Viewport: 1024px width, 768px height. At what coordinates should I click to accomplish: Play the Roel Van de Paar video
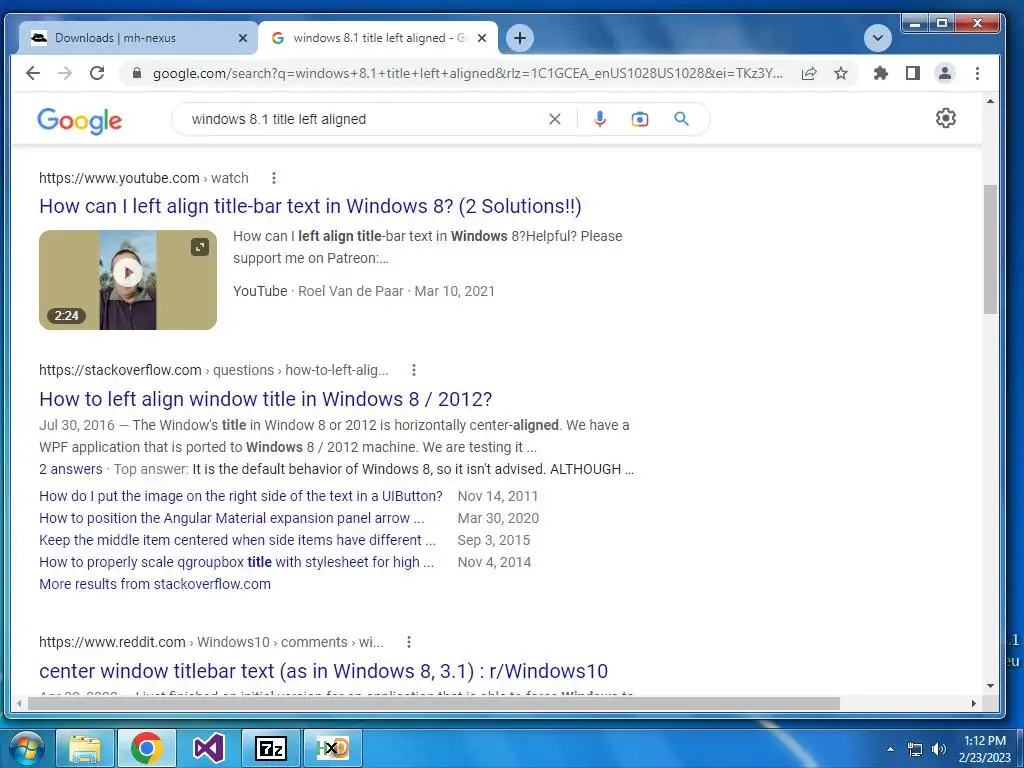point(128,272)
